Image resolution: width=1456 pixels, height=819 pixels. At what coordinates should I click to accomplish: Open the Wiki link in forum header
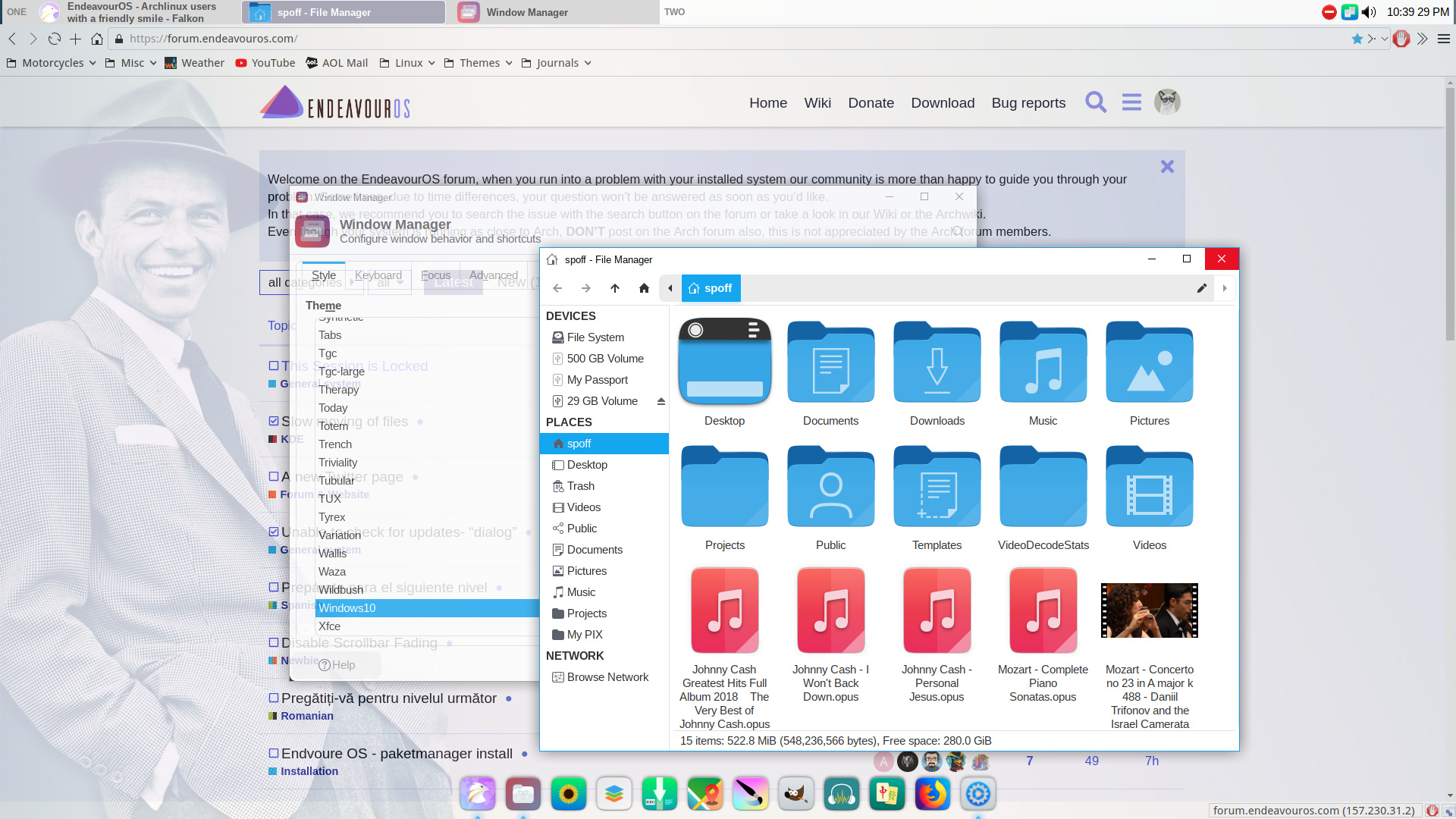[817, 102]
